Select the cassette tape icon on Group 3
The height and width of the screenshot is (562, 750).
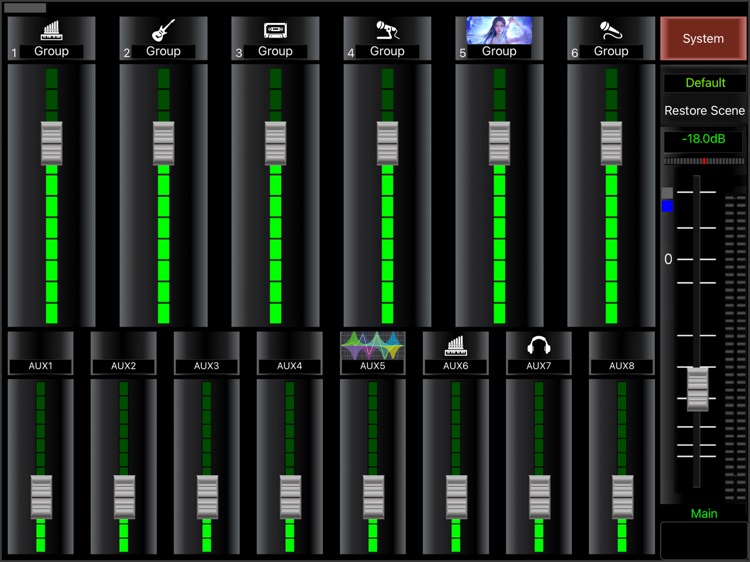[276, 30]
